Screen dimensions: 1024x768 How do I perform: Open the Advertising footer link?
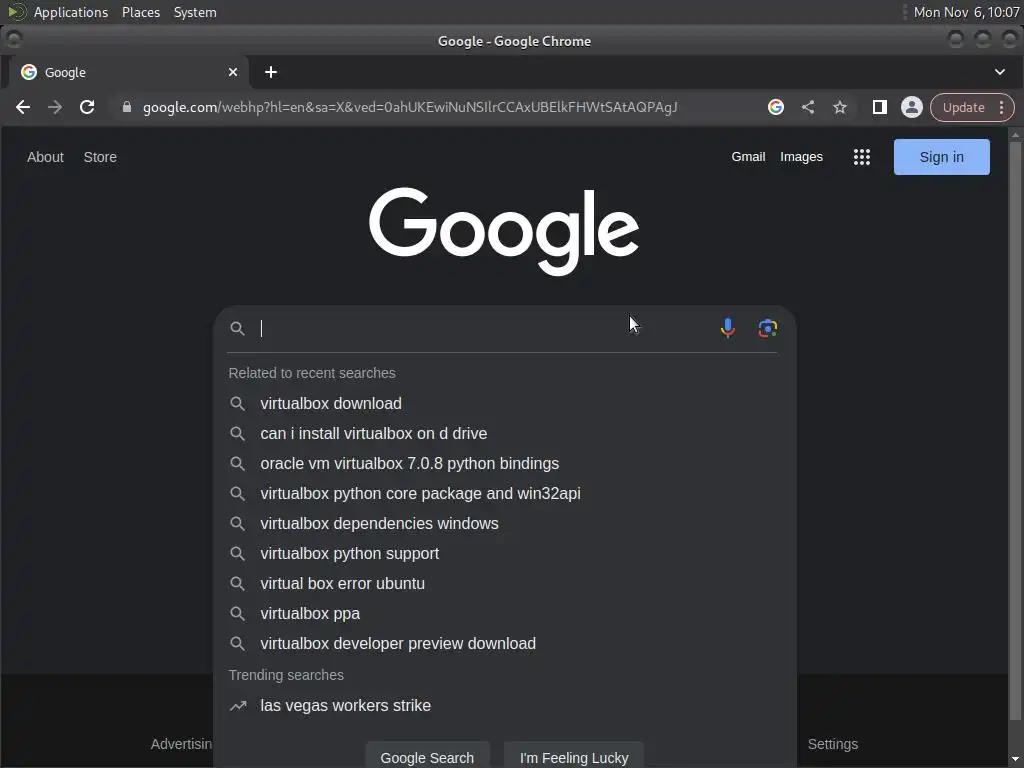pos(181,744)
